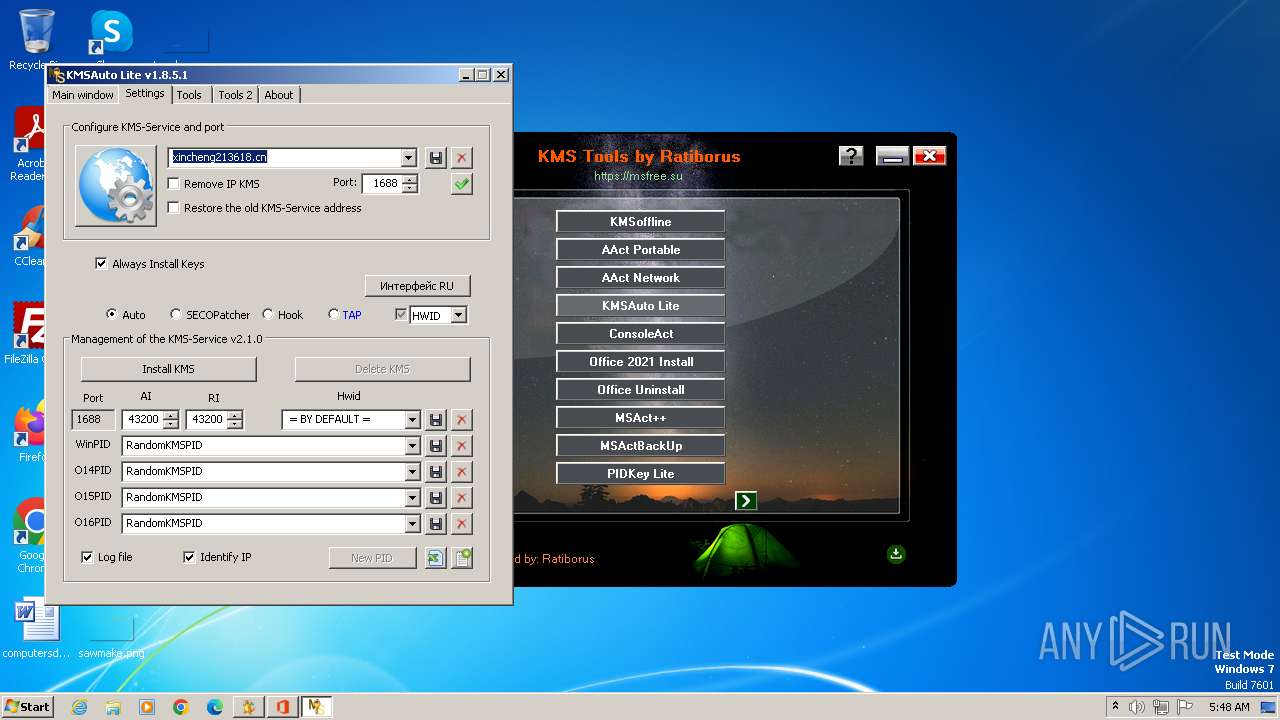The height and width of the screenshot is (720, 1280).
Task: Switch to the About tab
Action: click(279, 95)
